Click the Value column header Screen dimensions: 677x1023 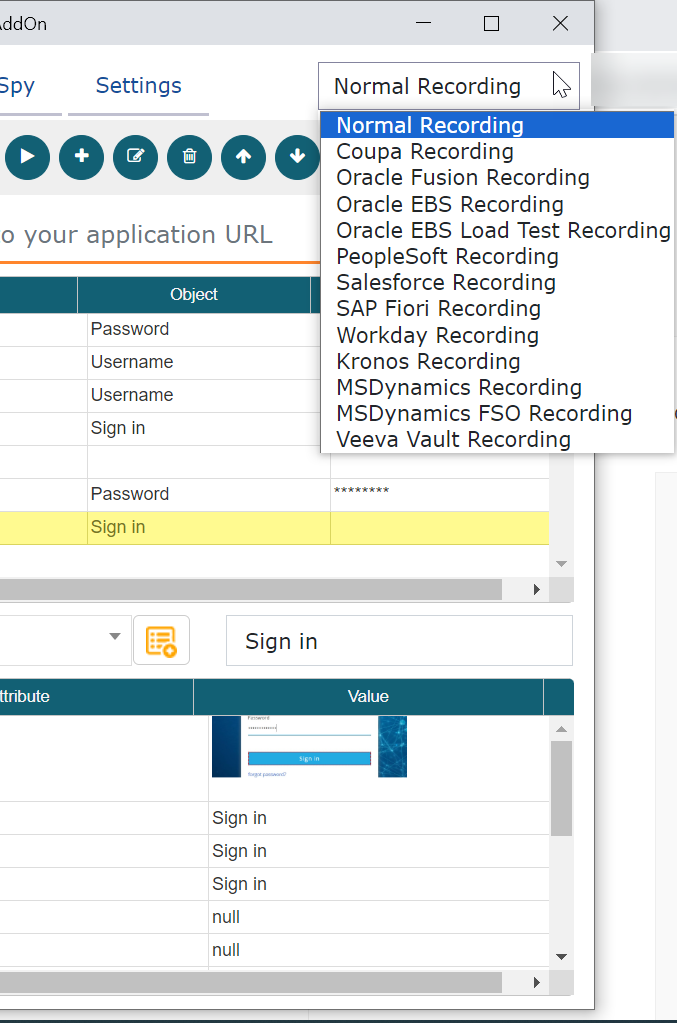point(369,697)
